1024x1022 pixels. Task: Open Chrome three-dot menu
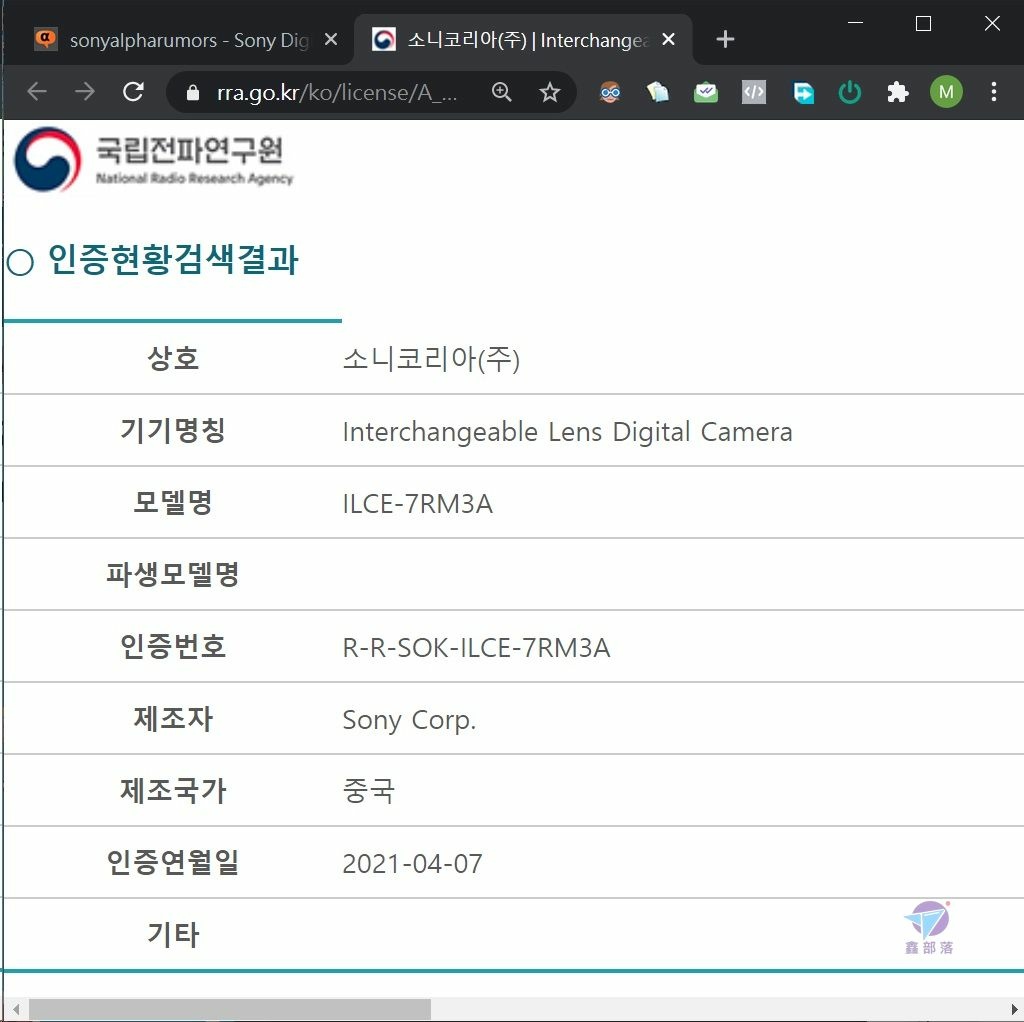(x=993, y=92)
